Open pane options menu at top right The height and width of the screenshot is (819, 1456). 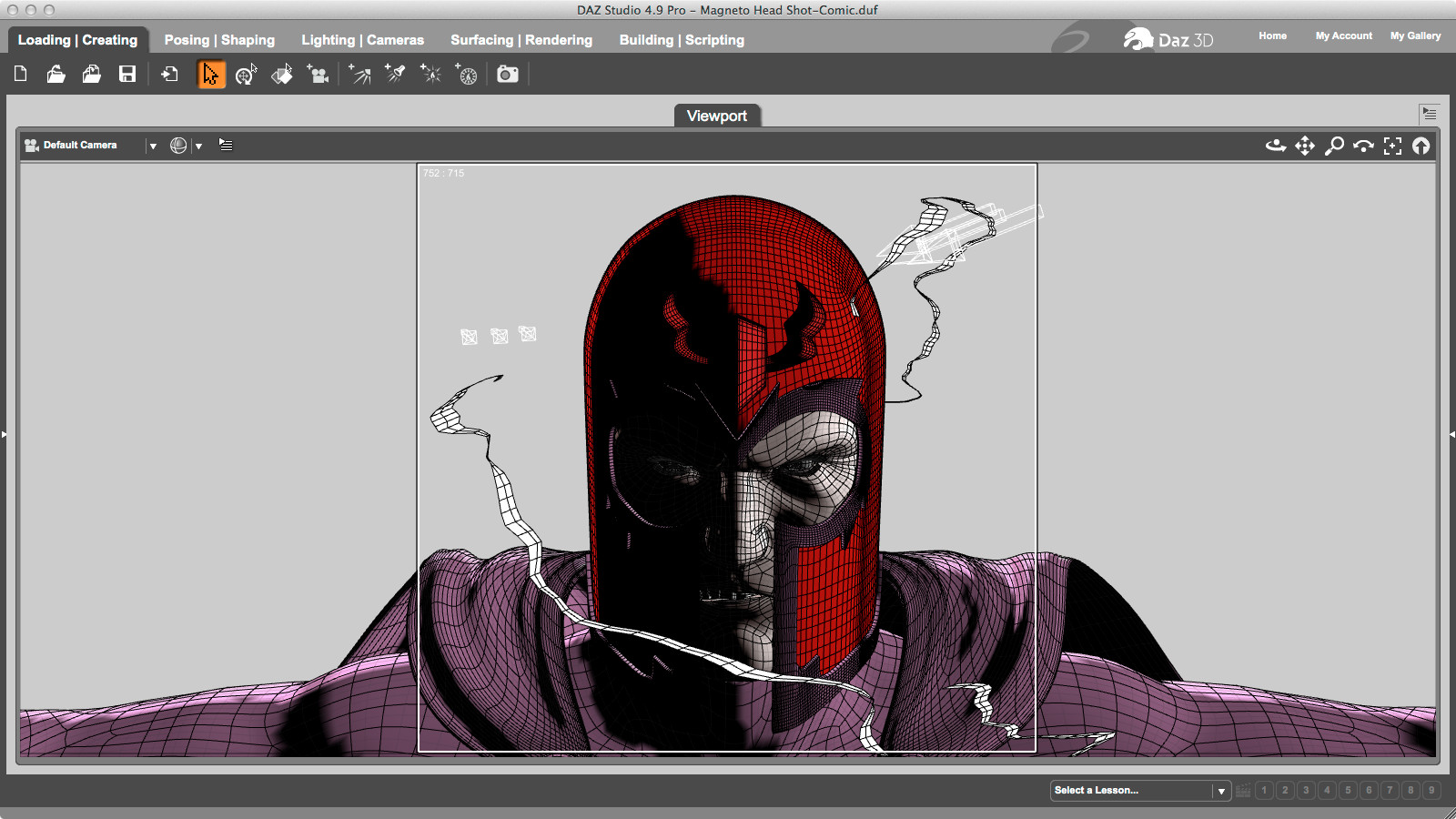click(1429, 114)
